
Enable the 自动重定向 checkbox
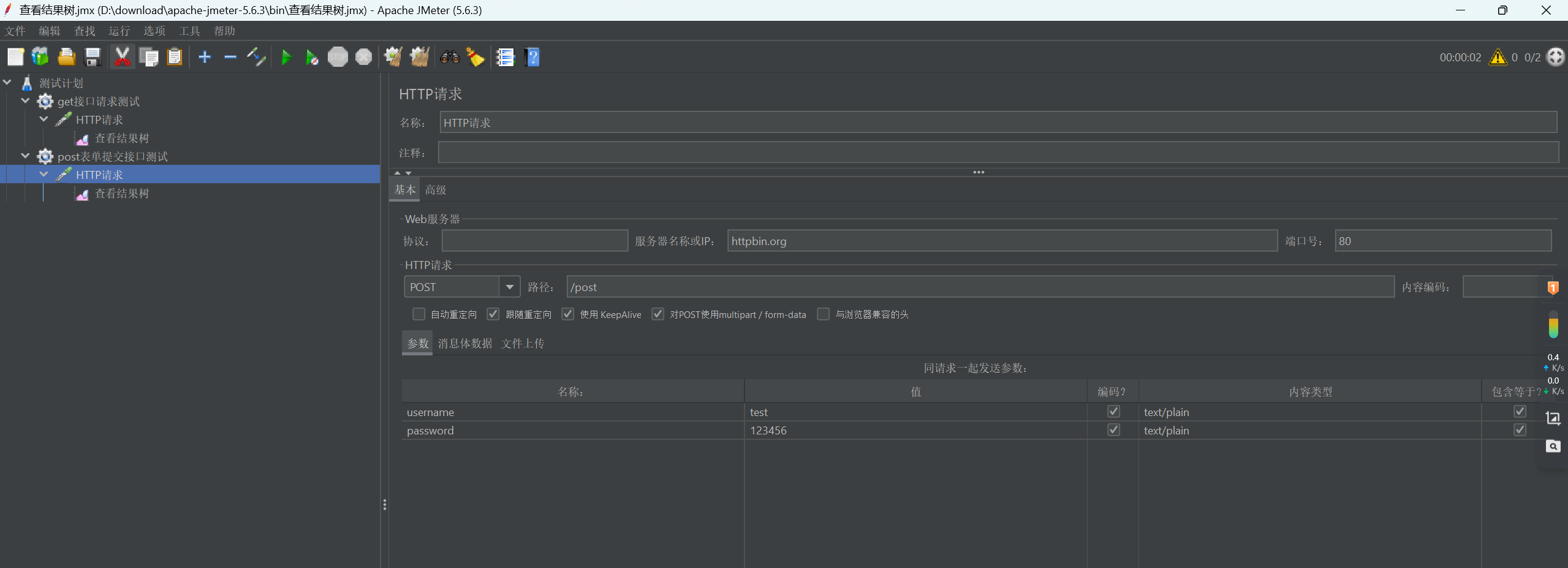pyautogui.click(x=419, y=314)
